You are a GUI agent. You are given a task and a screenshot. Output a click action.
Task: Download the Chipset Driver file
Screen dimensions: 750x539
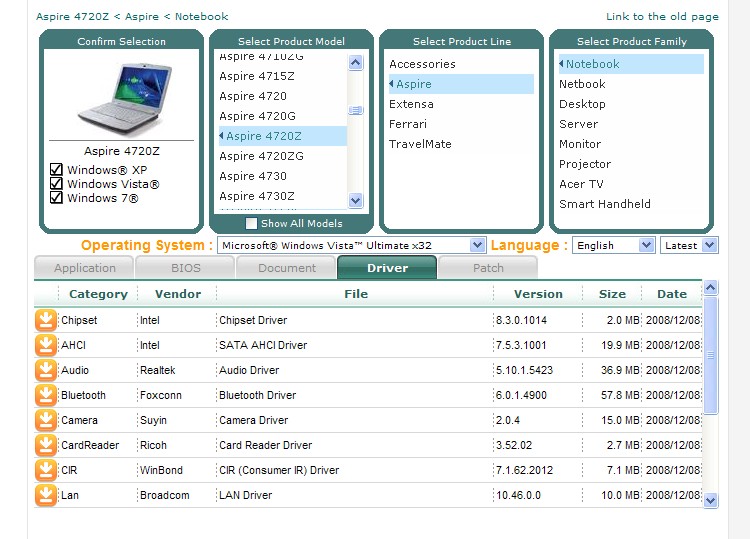[x=46, y=320]
